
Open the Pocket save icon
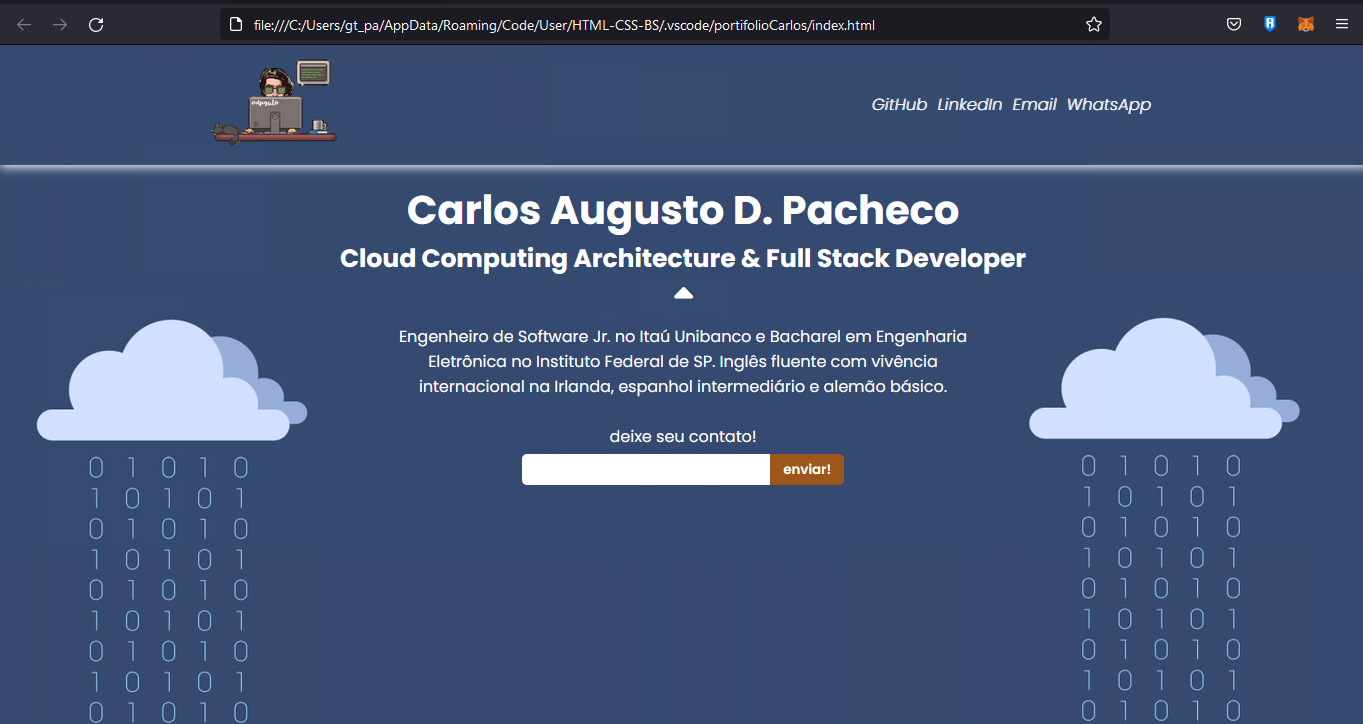[x=1235, y=25]
